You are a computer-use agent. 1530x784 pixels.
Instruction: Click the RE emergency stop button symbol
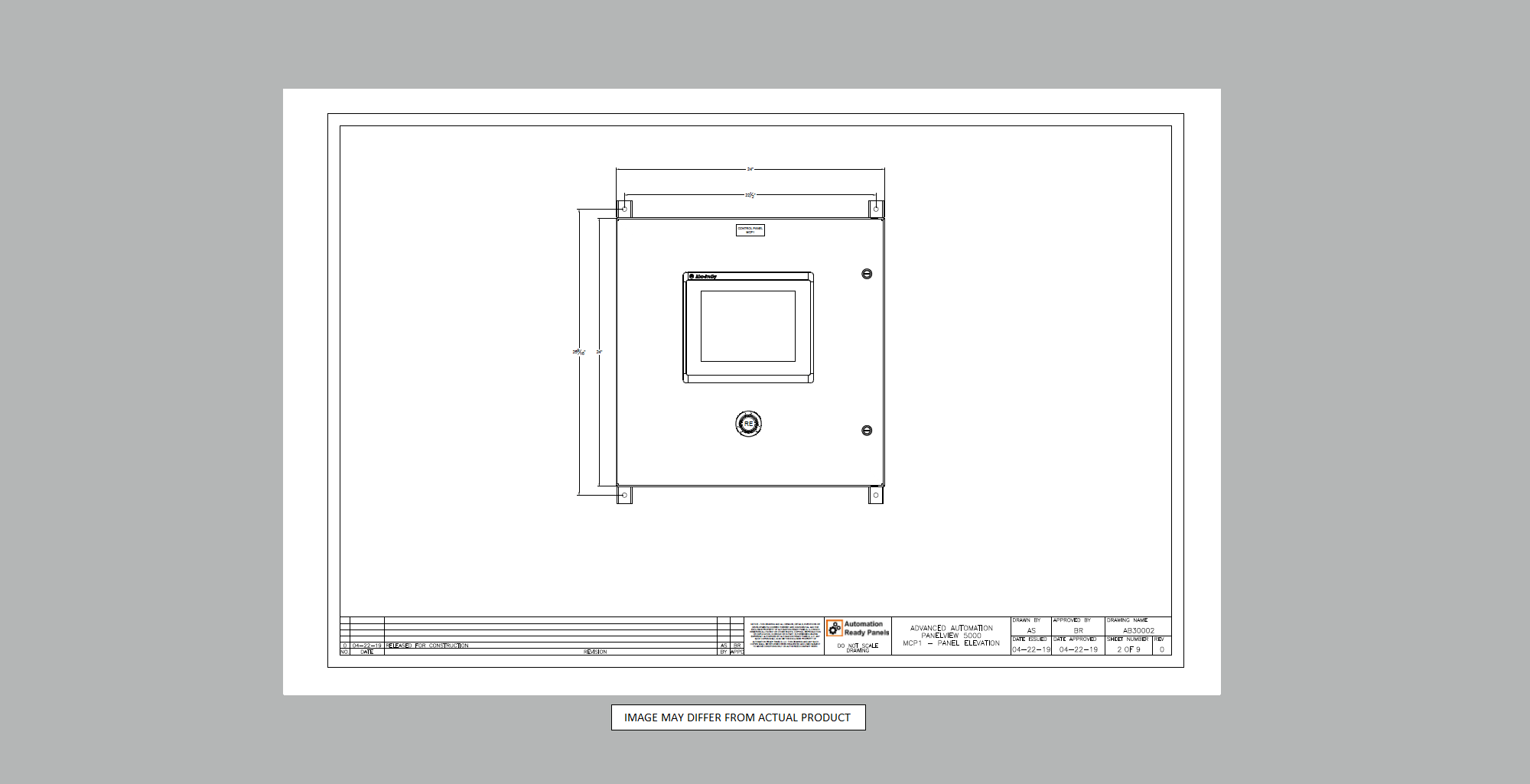(x=748, y=424)
